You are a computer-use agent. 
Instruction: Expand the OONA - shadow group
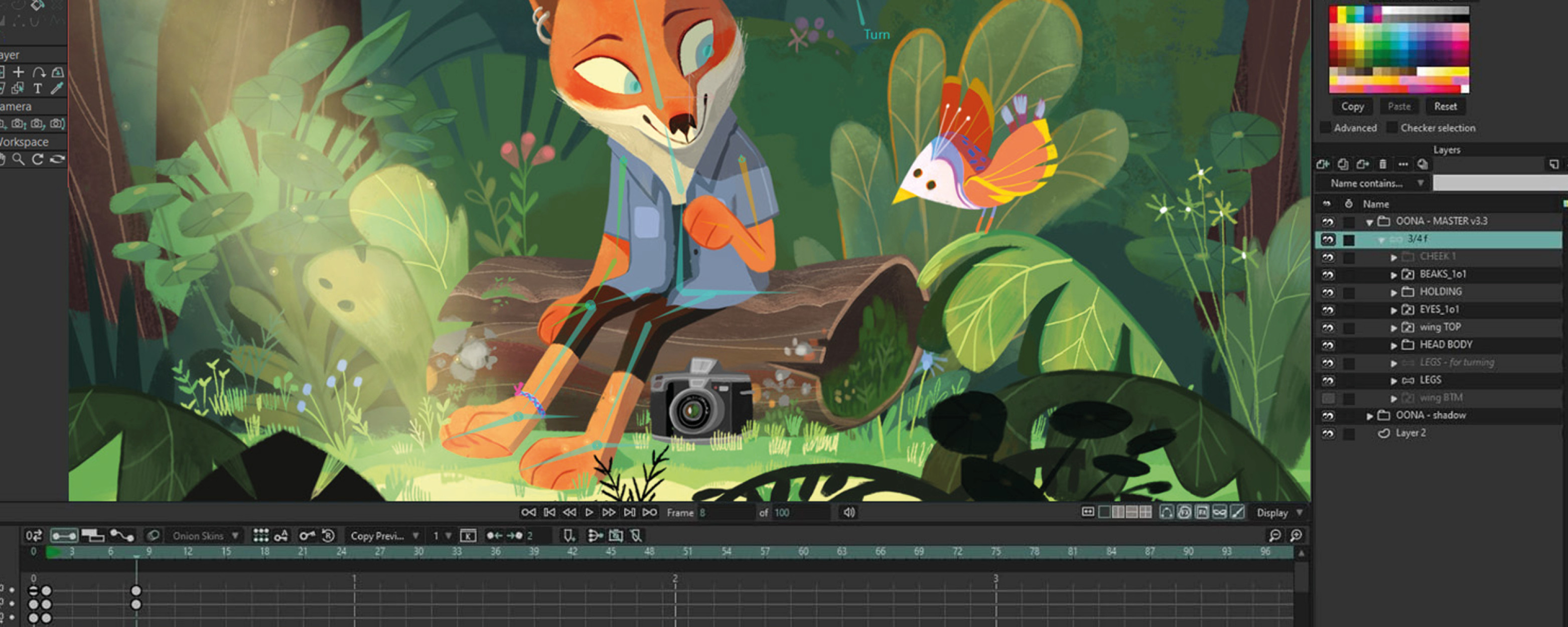(1370, 416)
